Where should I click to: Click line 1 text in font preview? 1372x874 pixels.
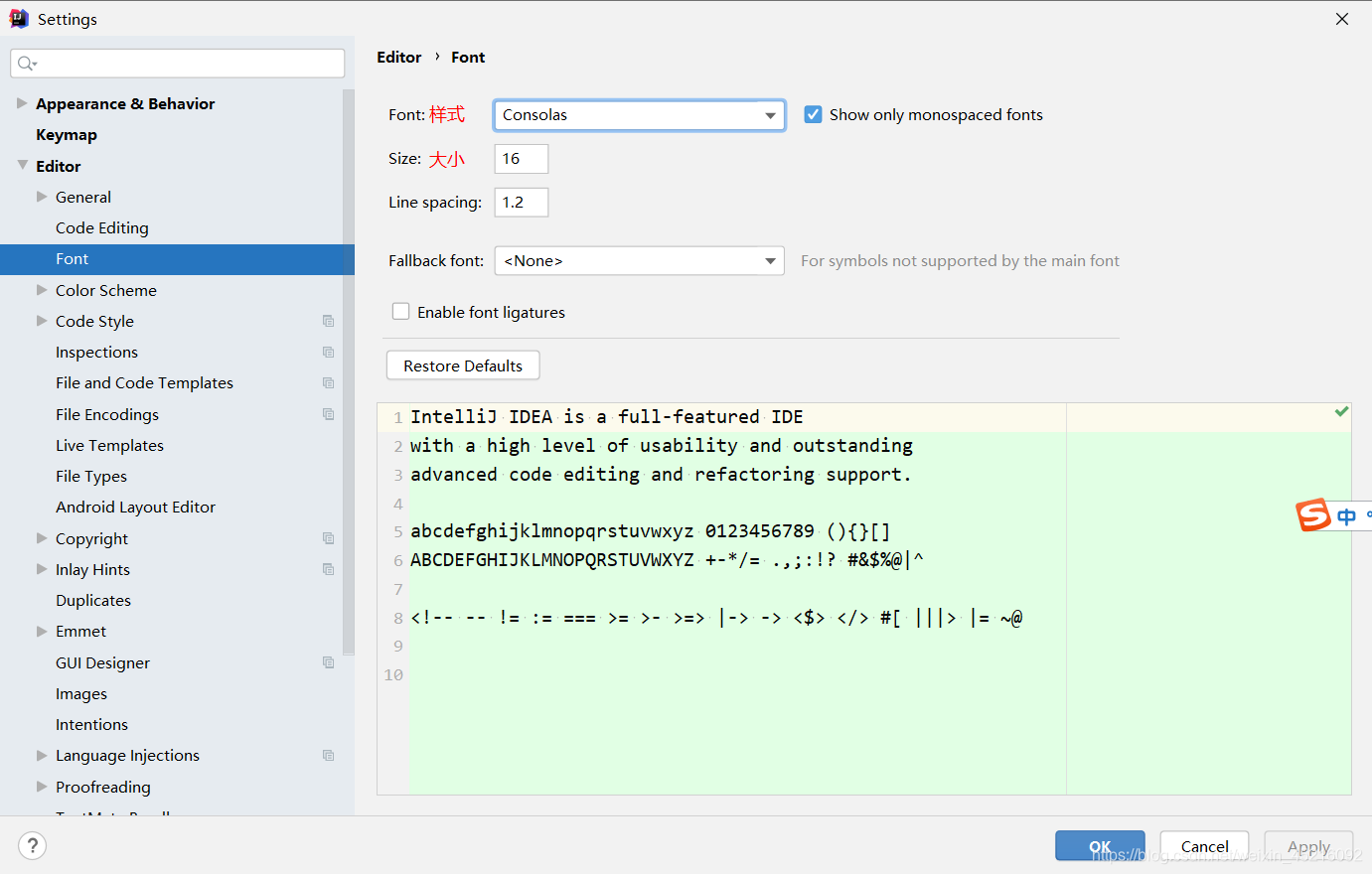(607, 417)
